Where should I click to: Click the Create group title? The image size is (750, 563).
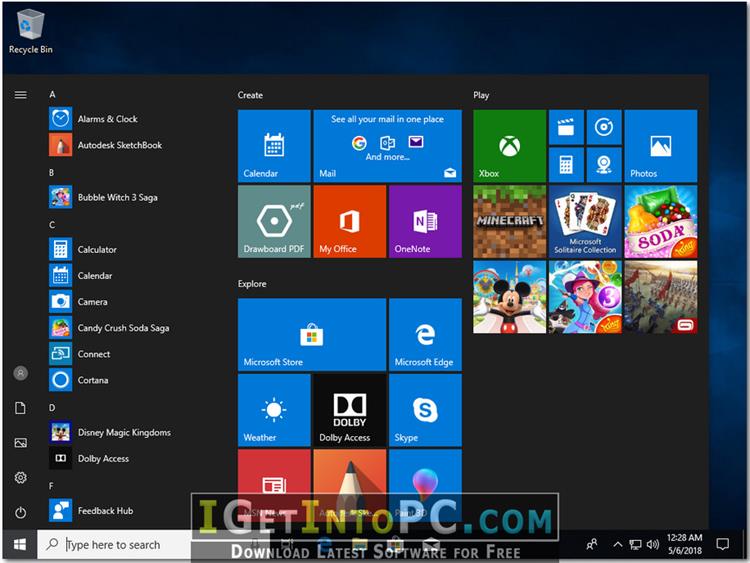point(250,95)
